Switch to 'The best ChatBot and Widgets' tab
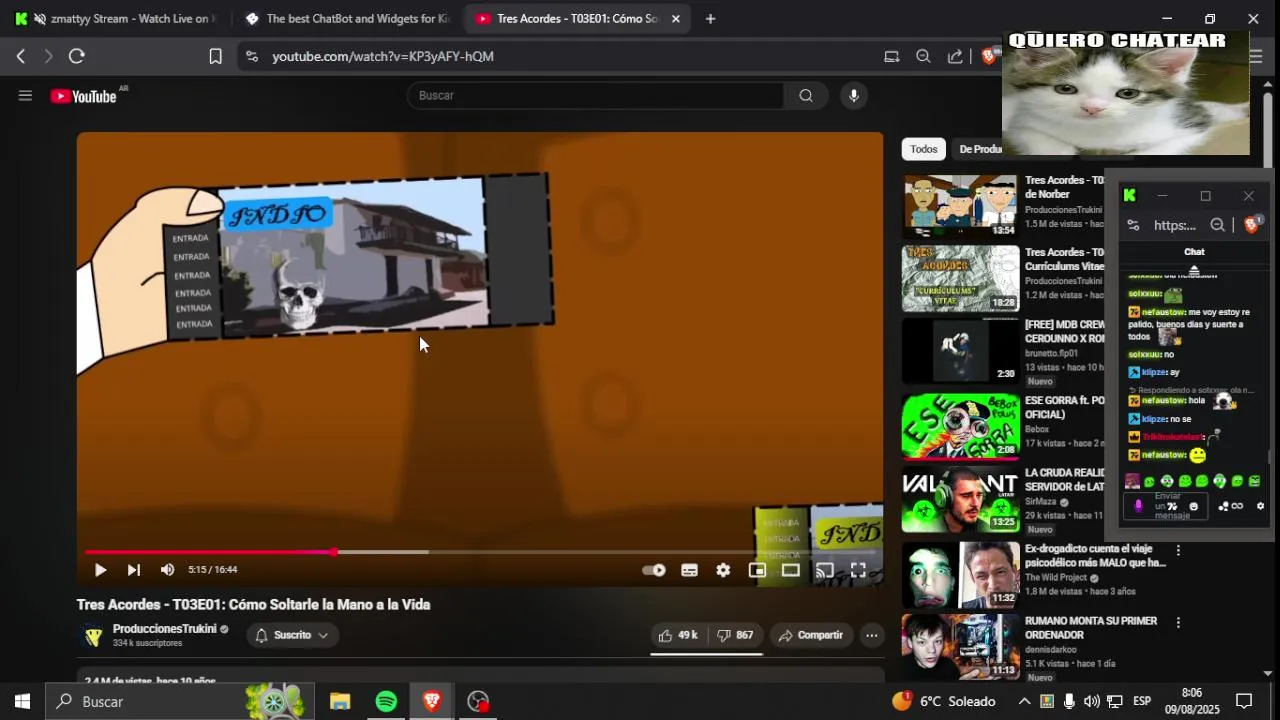This screenshot has width=1280, height=720. 348,19
